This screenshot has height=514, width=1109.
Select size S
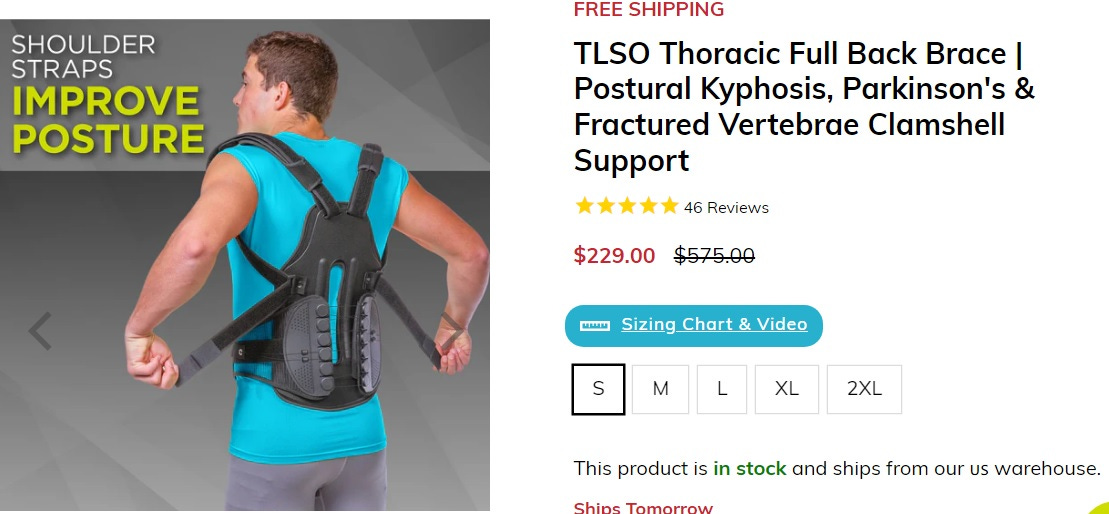598,389
